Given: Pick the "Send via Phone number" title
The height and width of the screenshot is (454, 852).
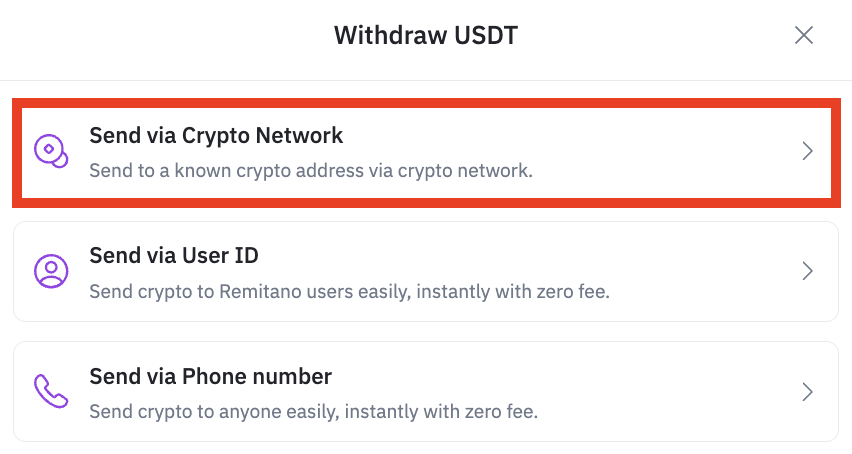Looking at the screenshot, I should (210, 376).
